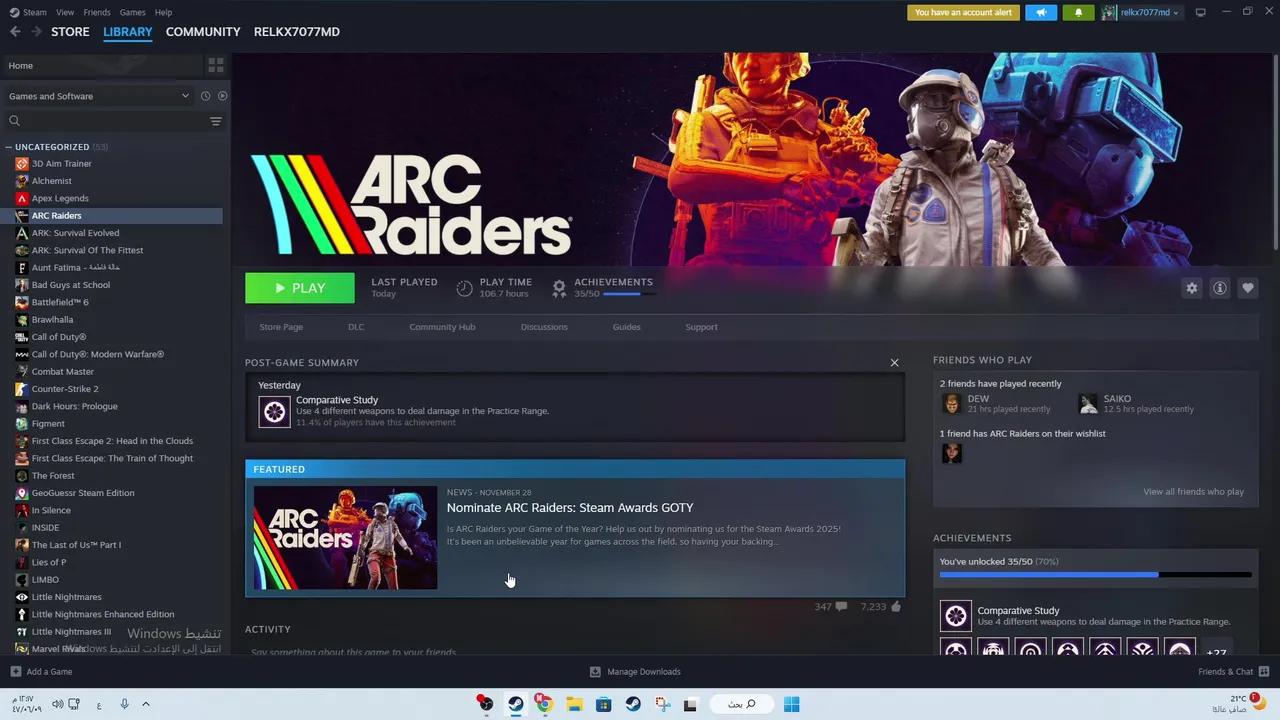This screenshot has height=720, width=1280.
Task: Open the Friends menu
Action: tap(97, 12)
